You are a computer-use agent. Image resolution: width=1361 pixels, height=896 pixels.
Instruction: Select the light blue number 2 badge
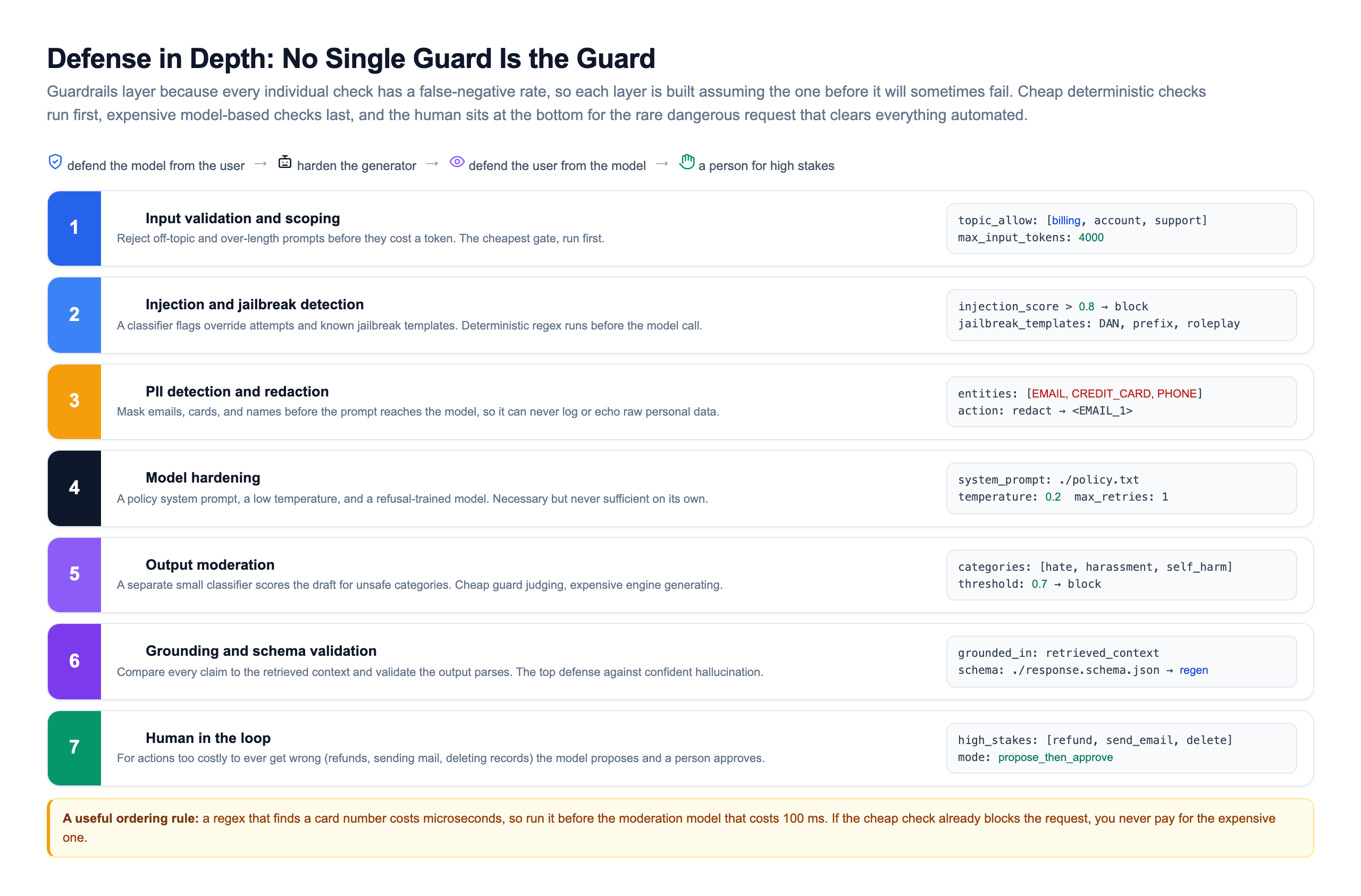[x=74, y=315]
